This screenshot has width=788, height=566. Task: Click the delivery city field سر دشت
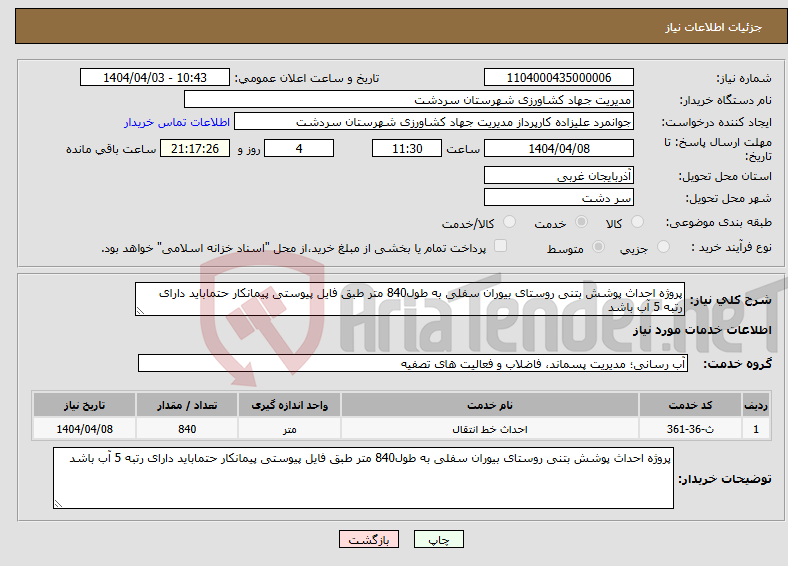click(558, 197)
